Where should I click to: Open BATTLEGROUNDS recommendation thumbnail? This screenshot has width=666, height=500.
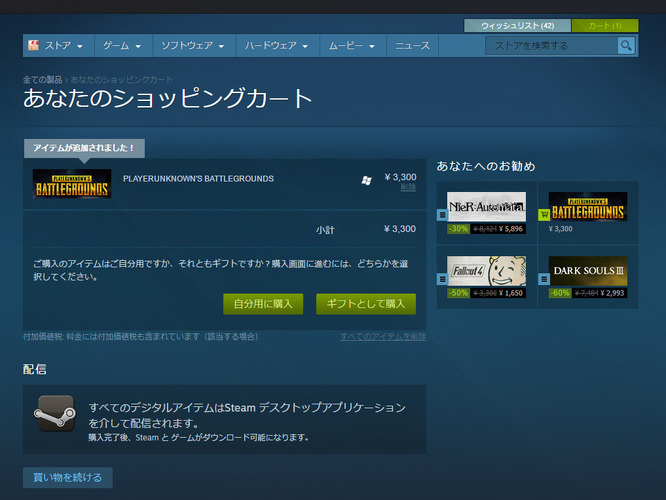588,206
